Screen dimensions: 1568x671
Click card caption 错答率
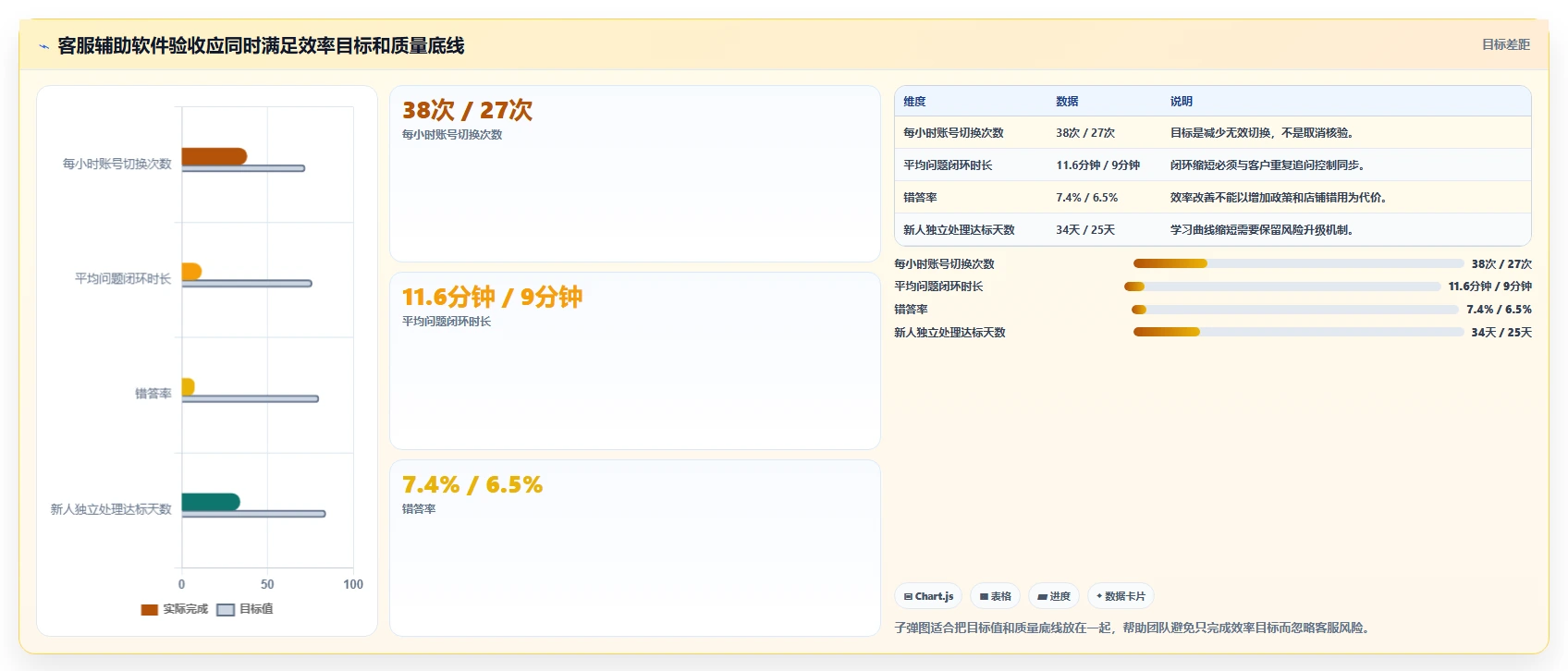[x=419, y=509]
